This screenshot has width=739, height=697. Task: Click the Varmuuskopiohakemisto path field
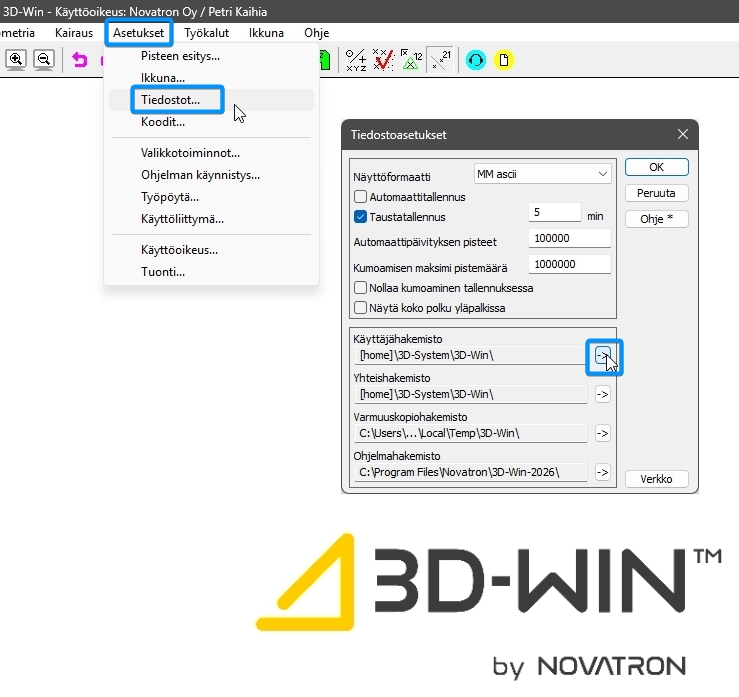pyautogui.click(x=470, y=434)
